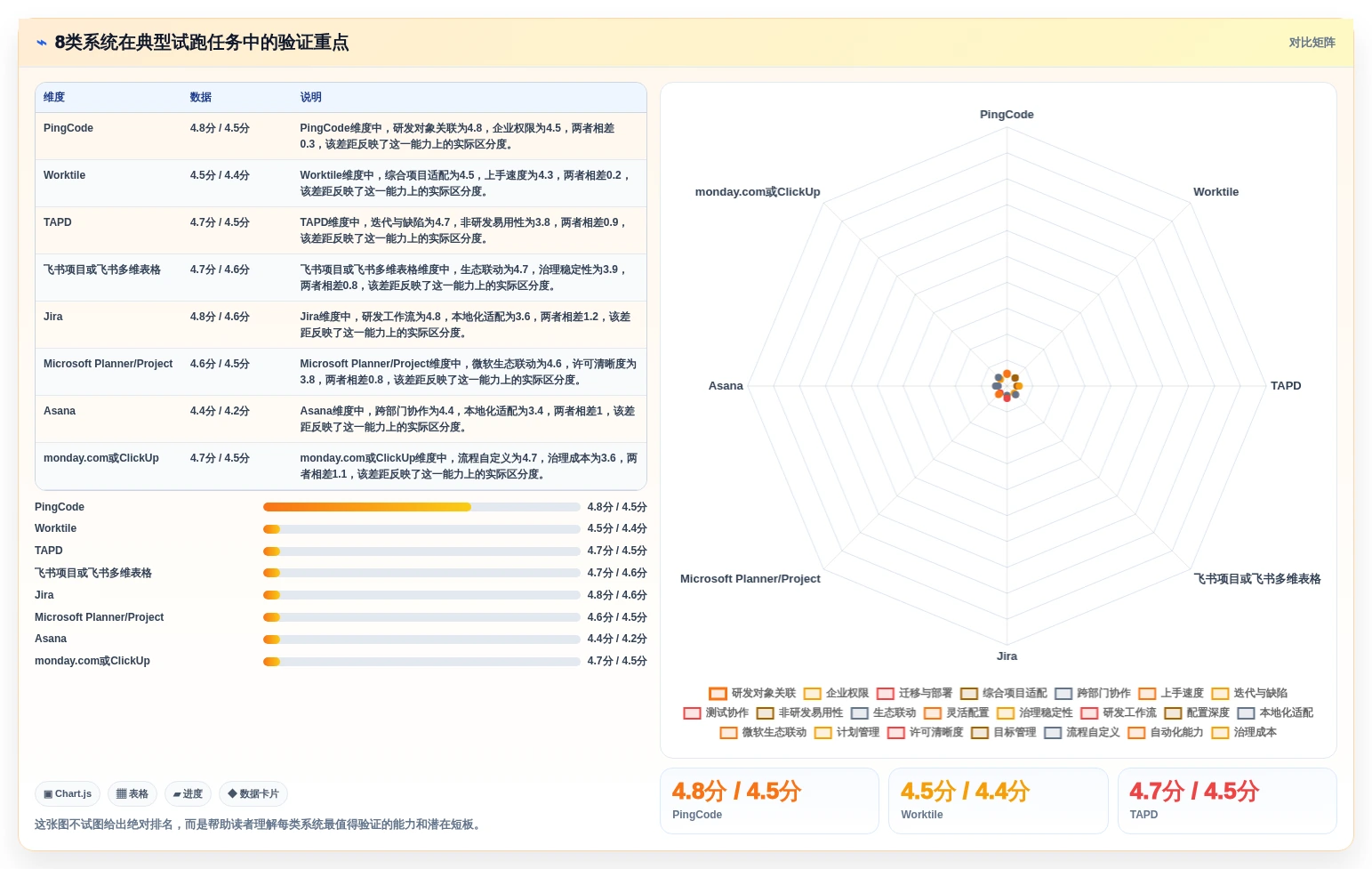Viewport: 1372px width, 869px height.
Task: Click the 治理成本 legend entry
Action: click(x=1243, y=732)
